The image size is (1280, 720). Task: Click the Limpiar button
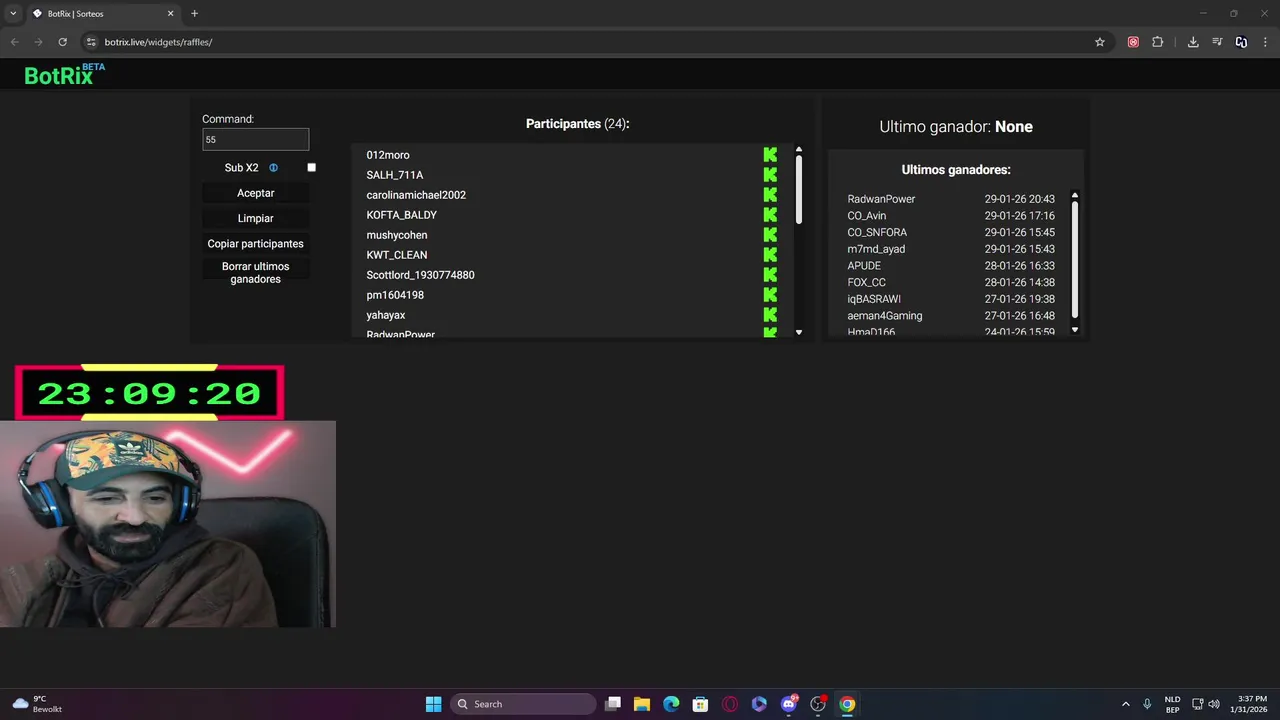pos(256,218)
